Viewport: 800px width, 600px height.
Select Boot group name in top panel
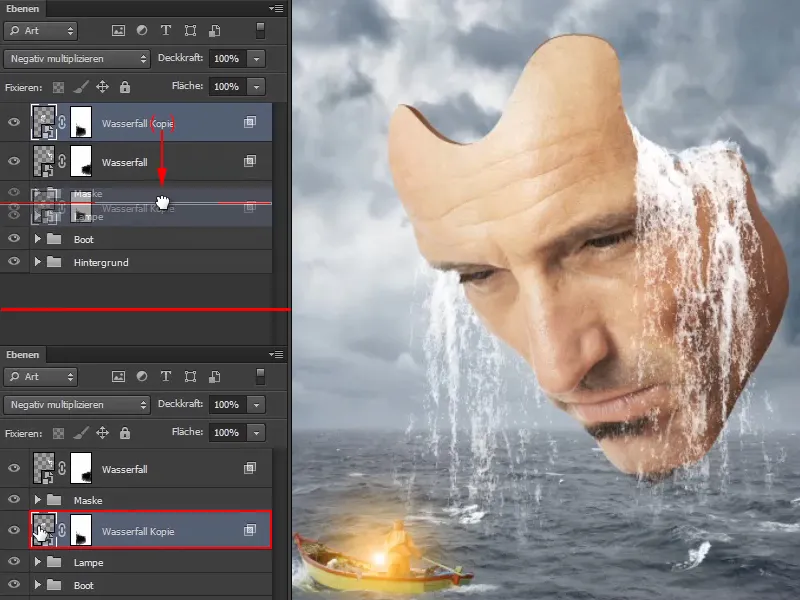pos(84,239)
